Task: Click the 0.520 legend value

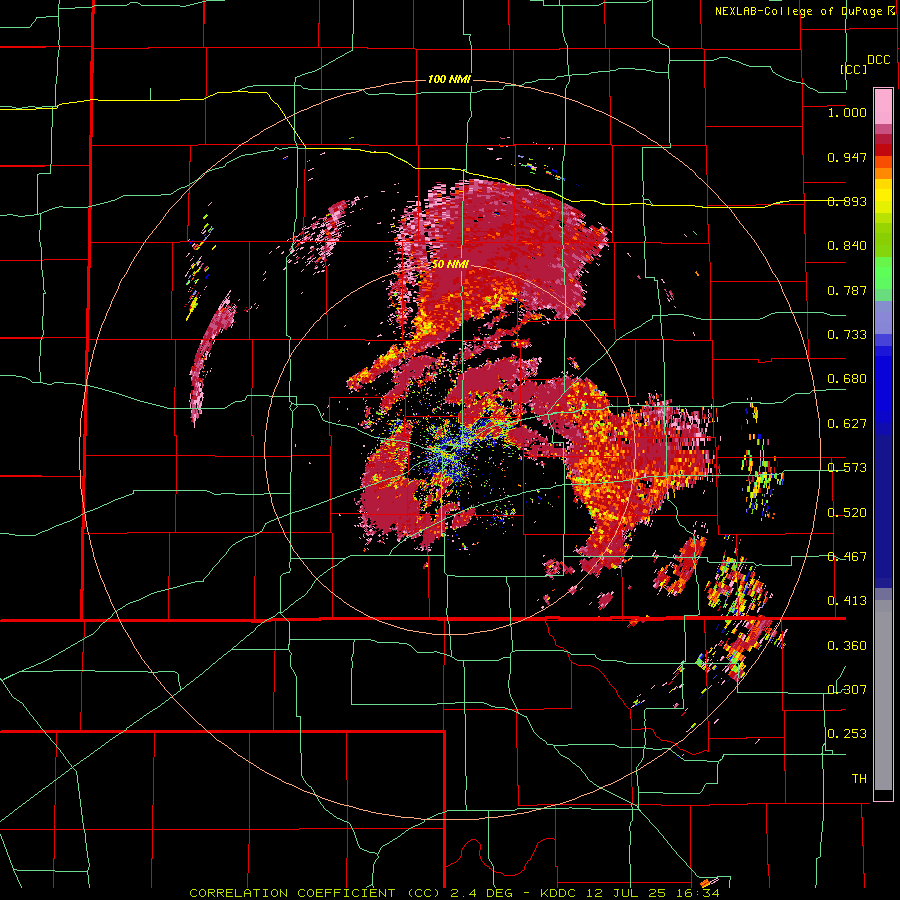Action: pyautogui.click(x=847, y=513)
